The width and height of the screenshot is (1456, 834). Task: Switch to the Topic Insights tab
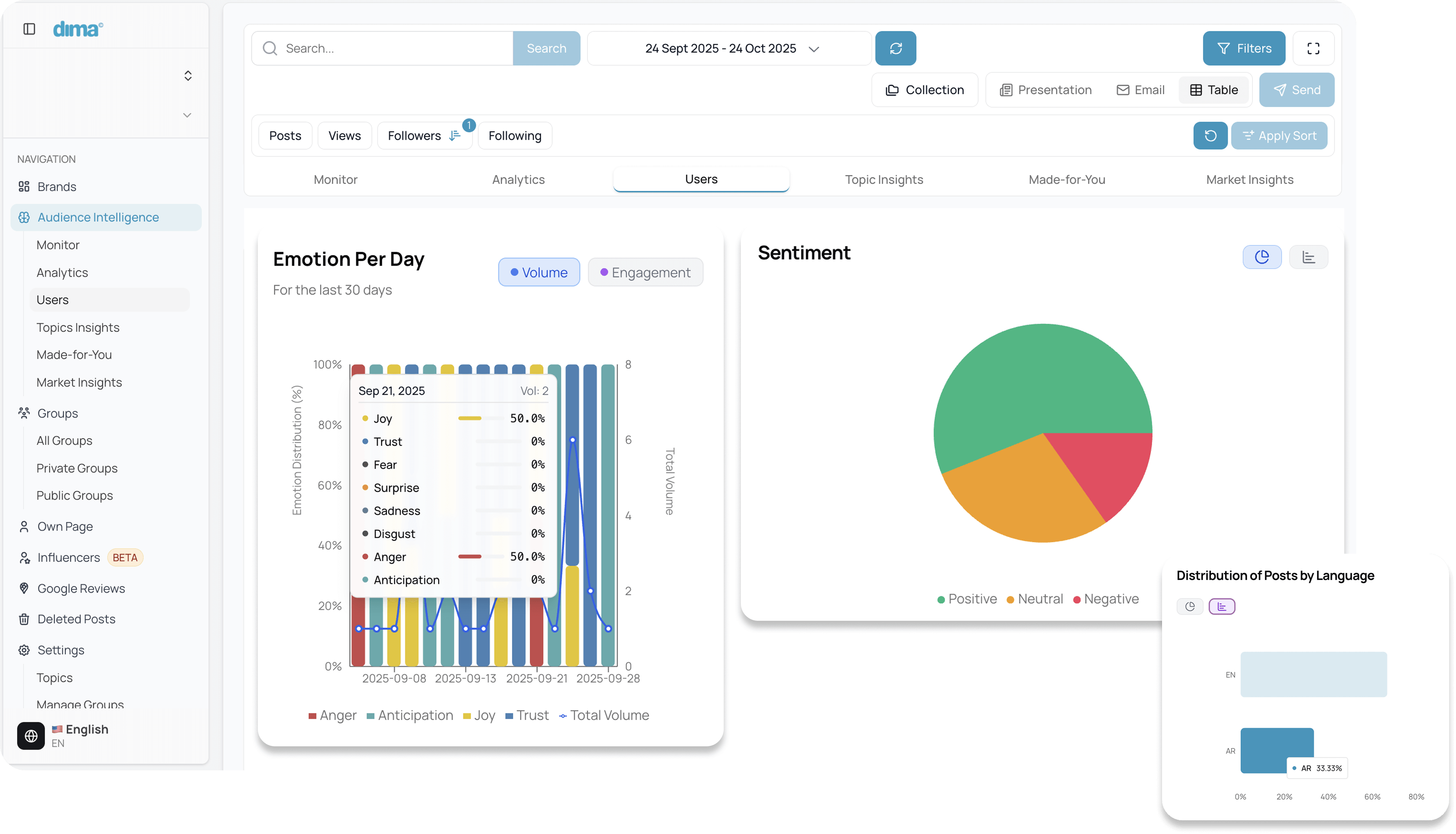point(884,179)
